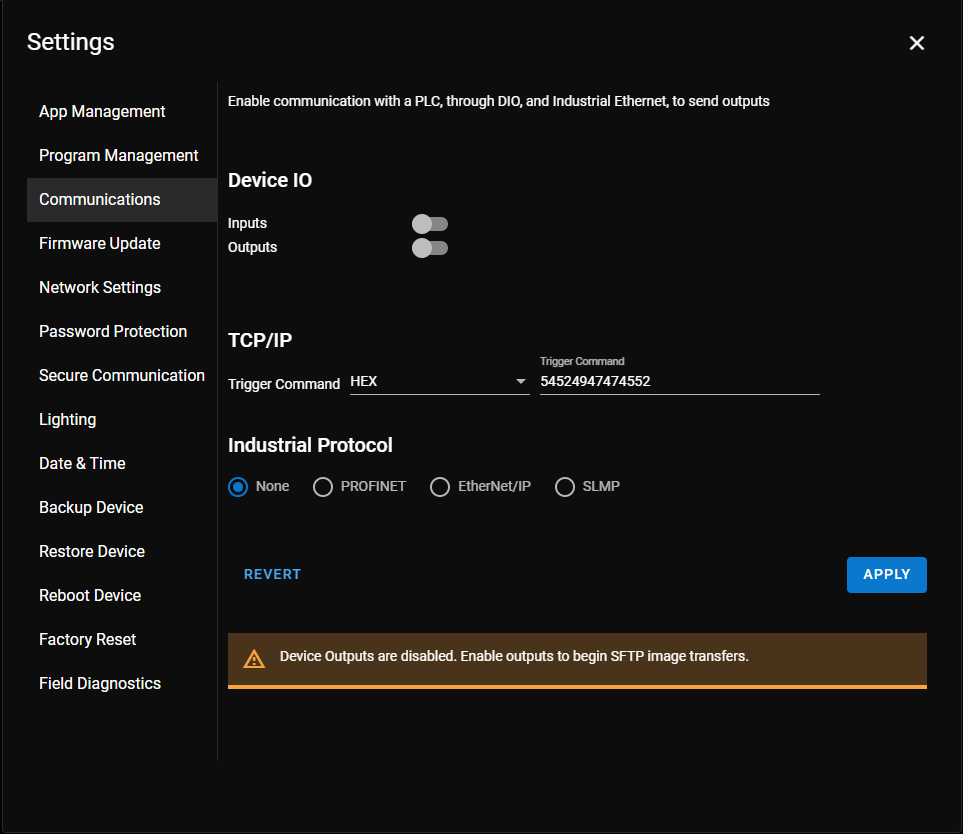963x834 pixels.
Task: Enable the Device IO Outputs switch
Action: click(429, 247)
